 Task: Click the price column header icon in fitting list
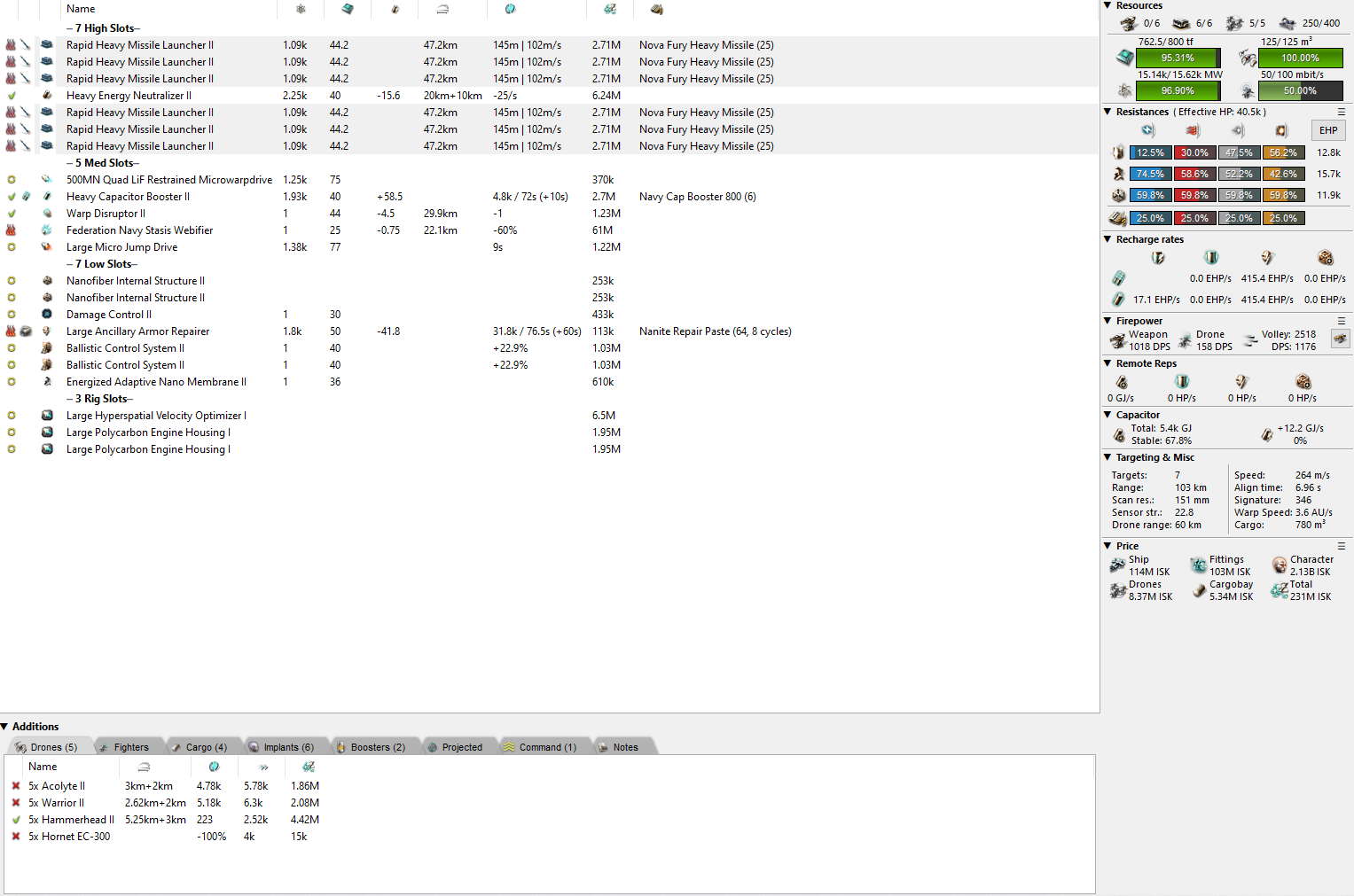(x=609, y=9)
